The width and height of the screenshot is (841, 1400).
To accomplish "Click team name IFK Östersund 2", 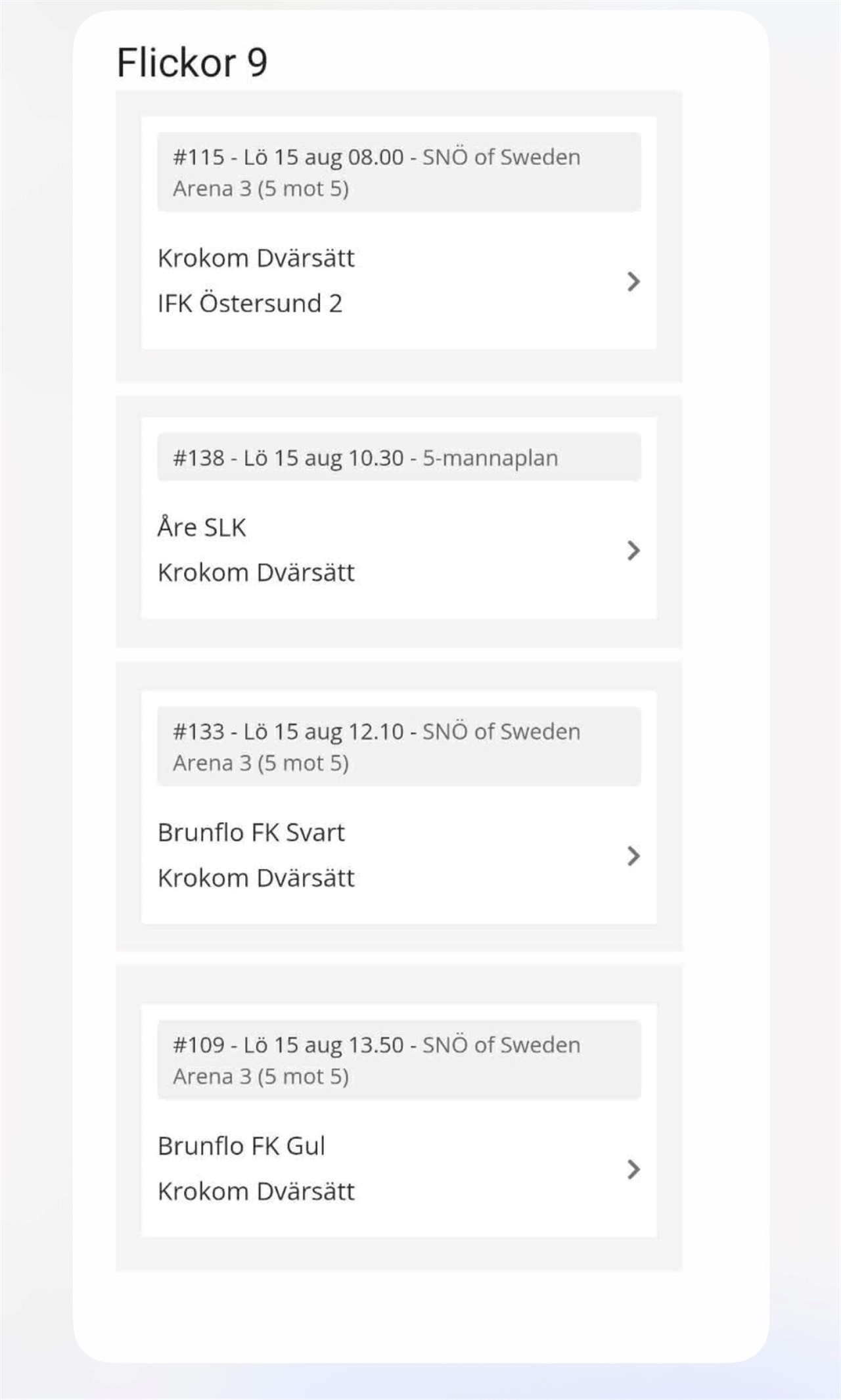I will 250,304.
